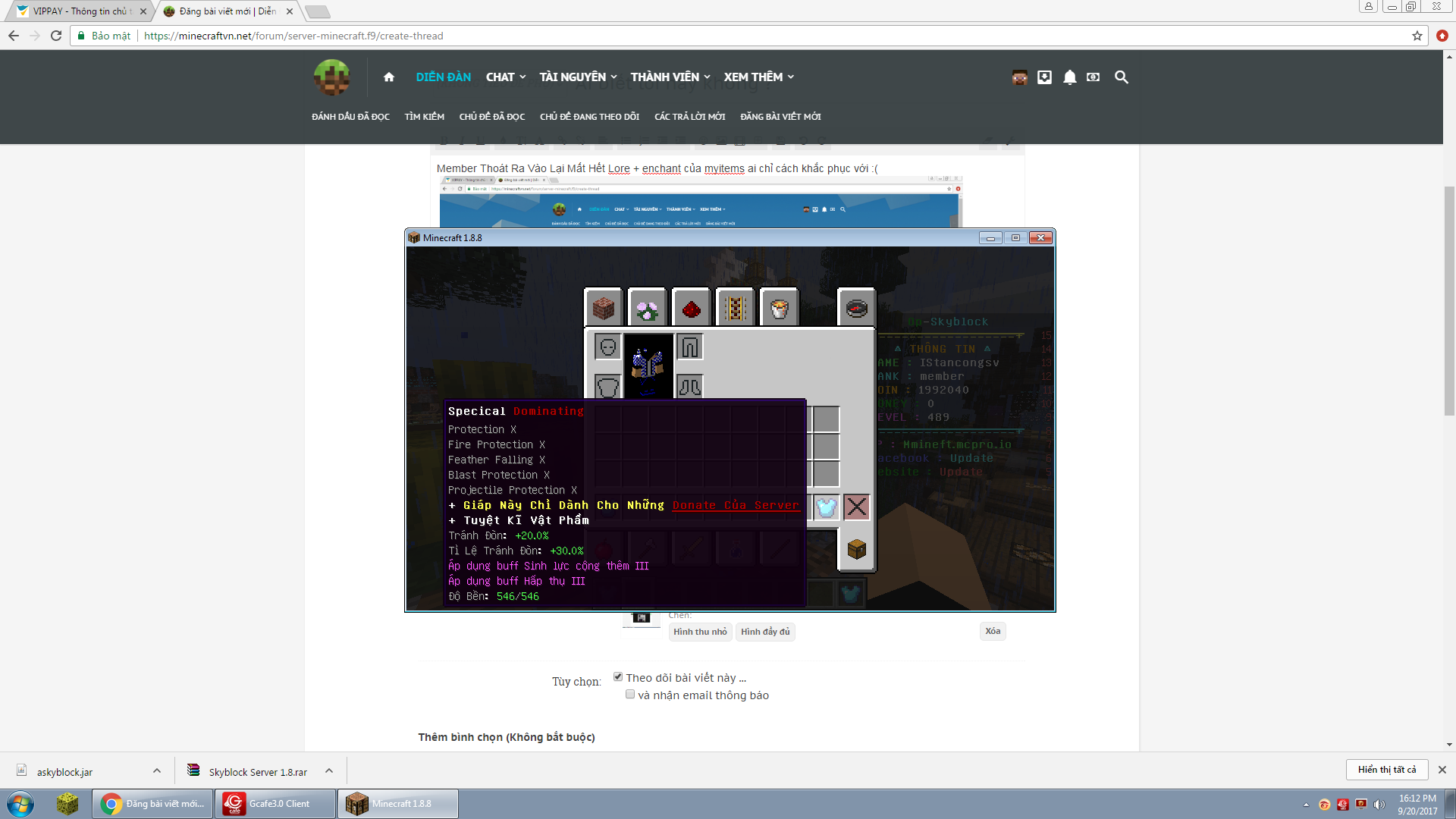
Task: Expand the THÀNH VIÊN dropdown menu
Action: 670,77
